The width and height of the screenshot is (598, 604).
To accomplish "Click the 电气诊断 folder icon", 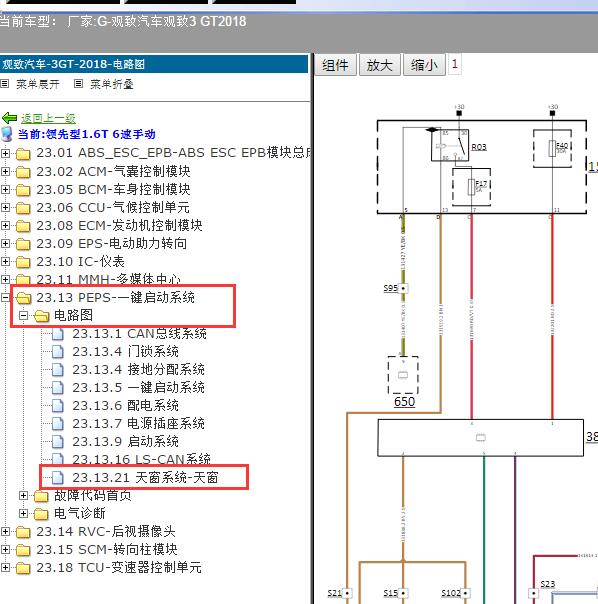I will pos(41,514).
